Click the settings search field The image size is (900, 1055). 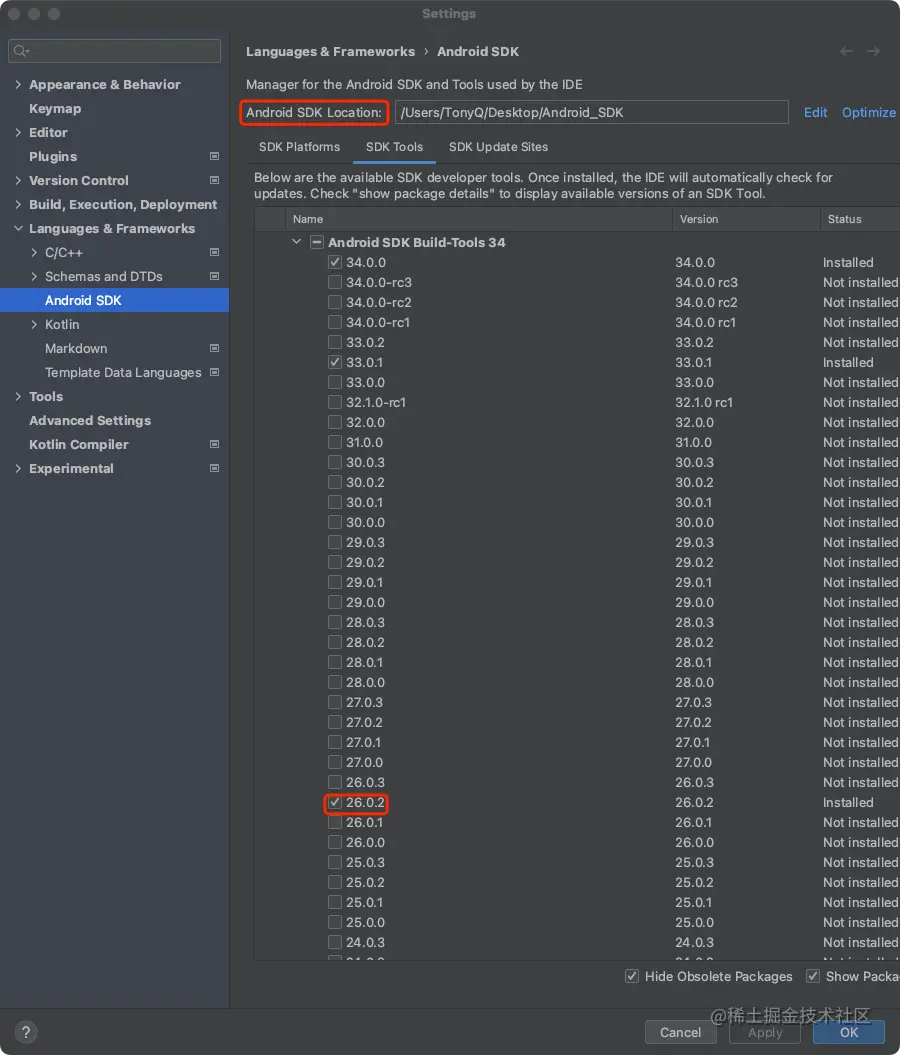coord(114,51)
